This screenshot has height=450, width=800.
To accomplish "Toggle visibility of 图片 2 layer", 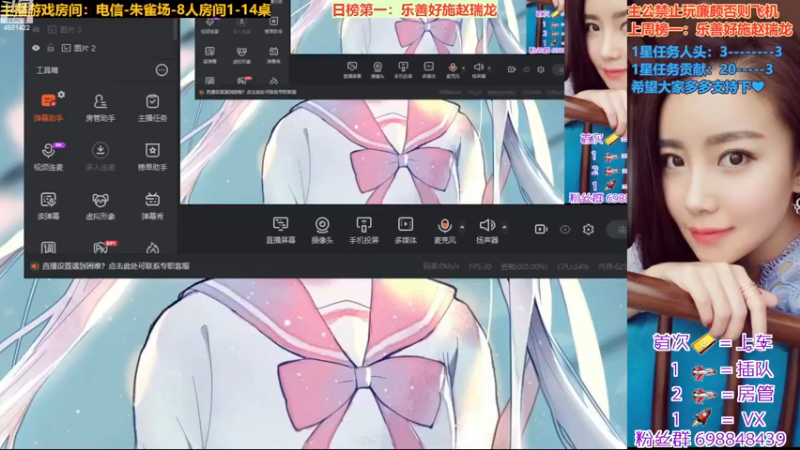I will tap(36, 48).
